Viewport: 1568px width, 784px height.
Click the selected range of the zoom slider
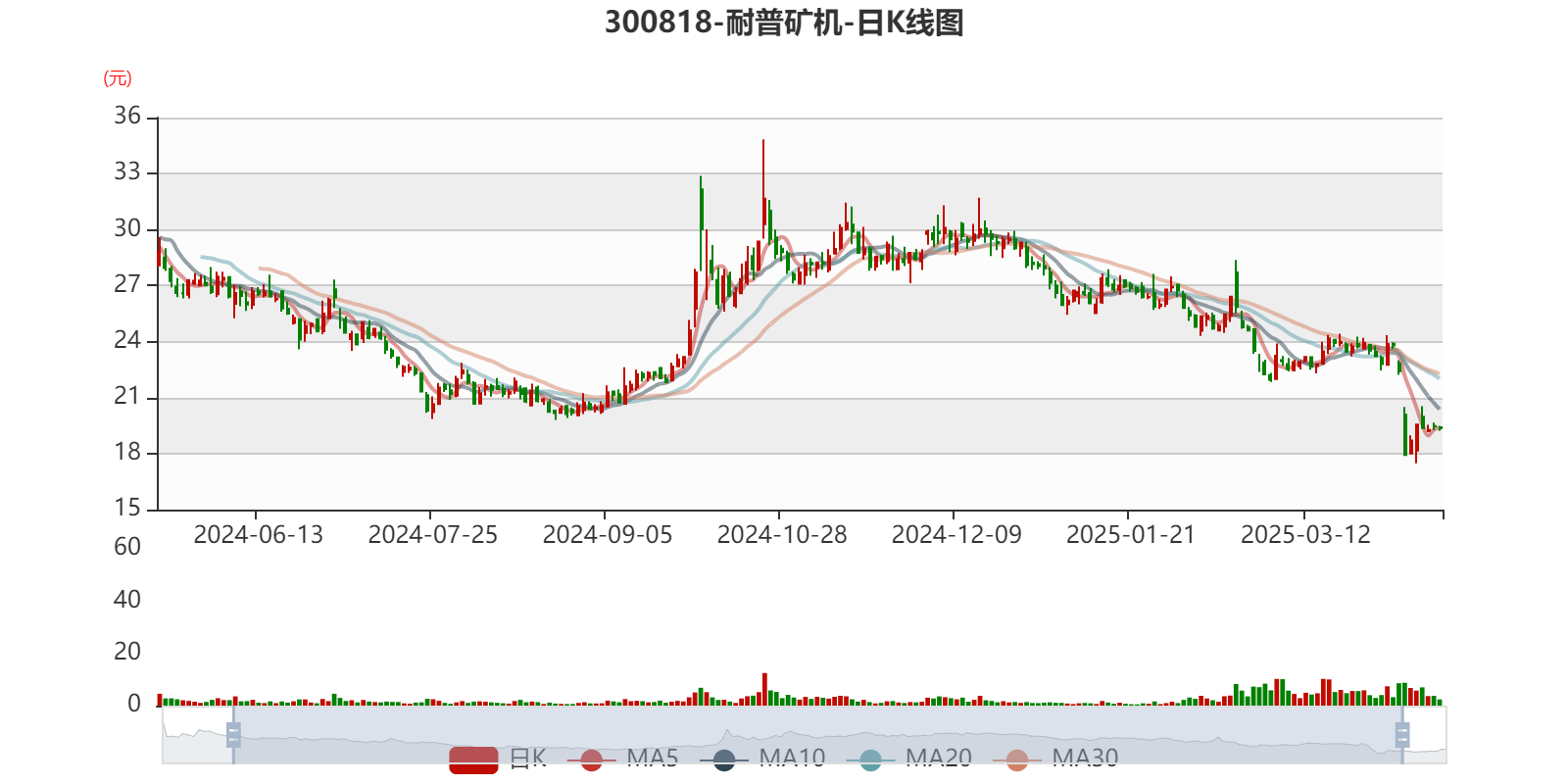click(x=817, y=735)
